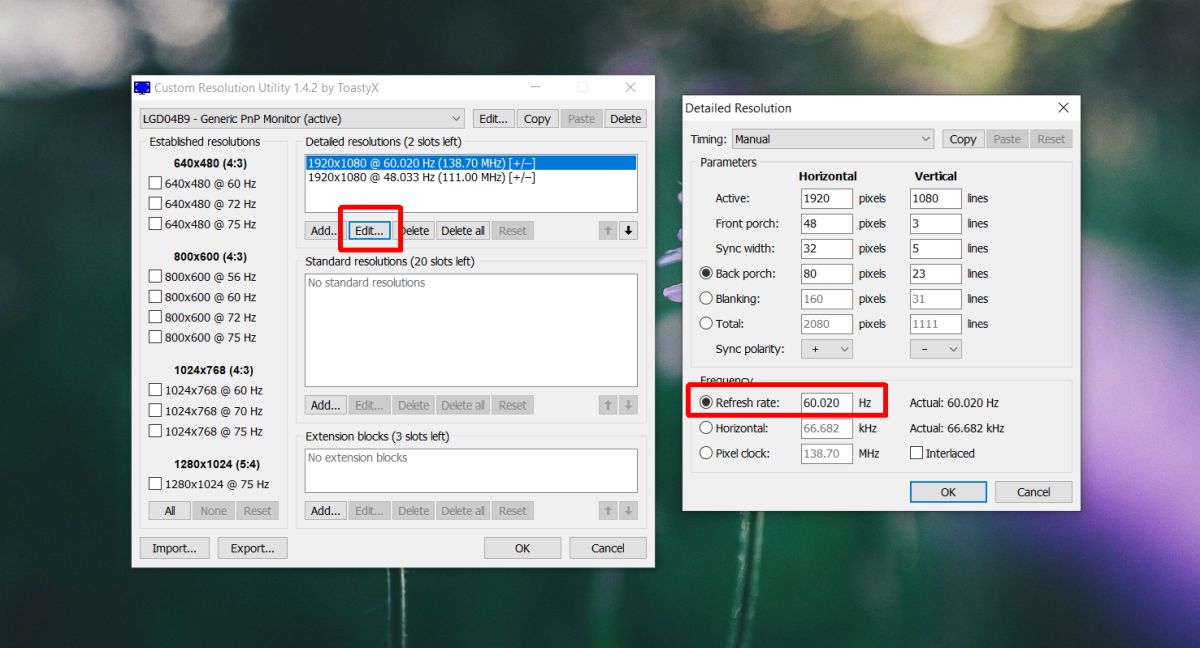1200x648 pixels.
Task: Click the Export button
Action: pos(252,547)
